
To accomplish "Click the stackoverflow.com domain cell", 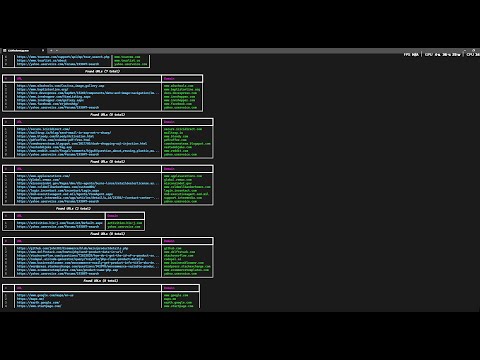I will 179,256.
